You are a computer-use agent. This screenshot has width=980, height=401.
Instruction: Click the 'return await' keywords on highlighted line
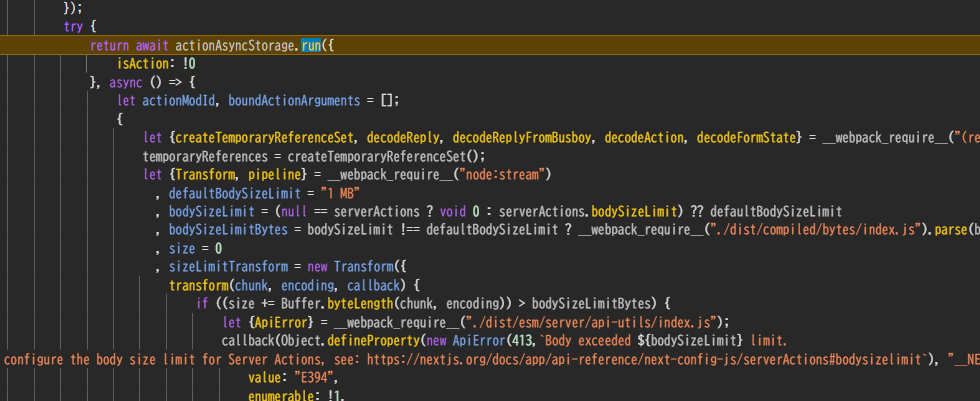pyautogui.click(x=129, y=45)
